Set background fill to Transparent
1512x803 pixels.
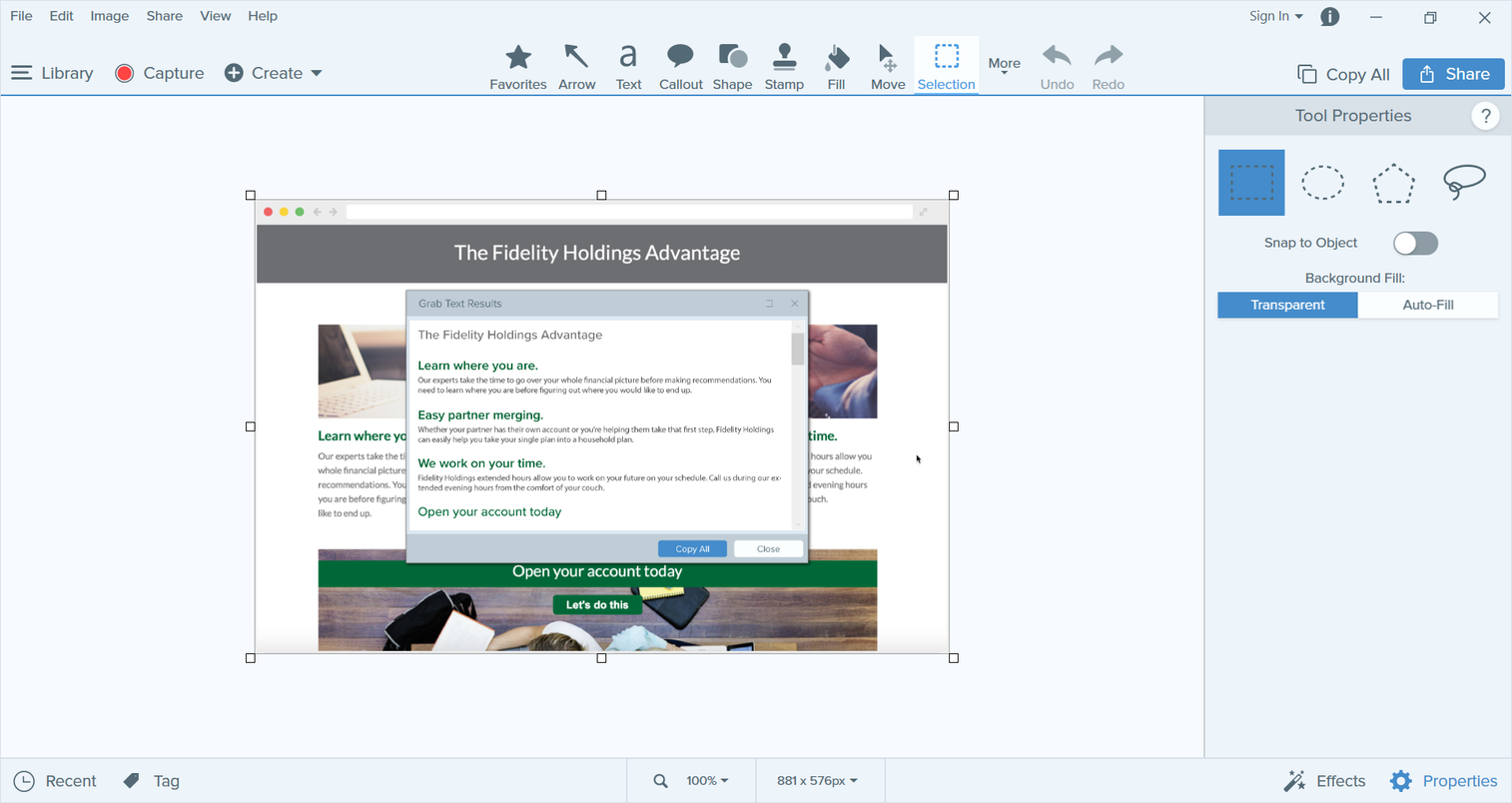coord(1287,305)
